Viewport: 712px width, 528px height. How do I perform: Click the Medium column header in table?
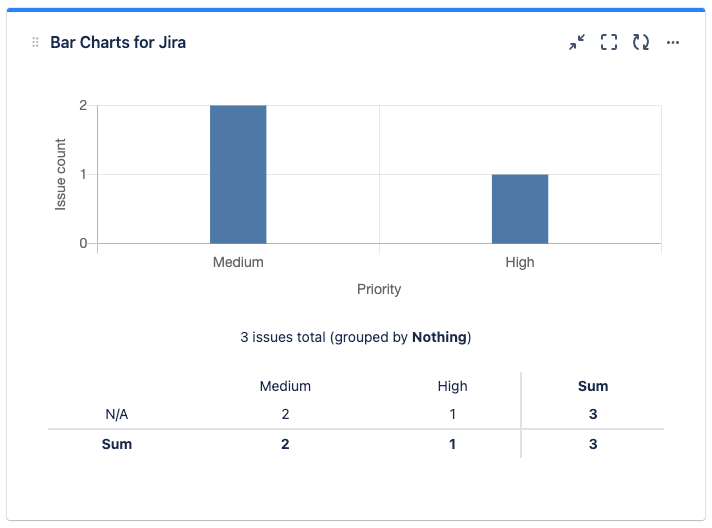coord(285,386)
